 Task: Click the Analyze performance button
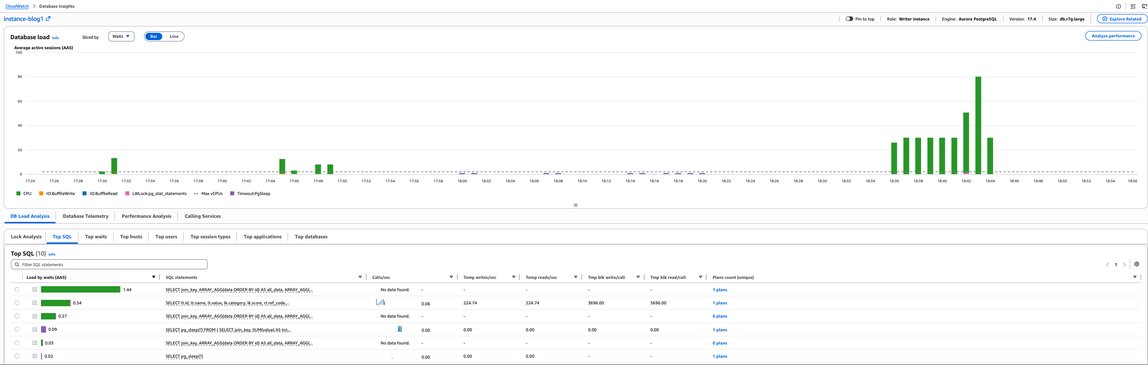1113,36
